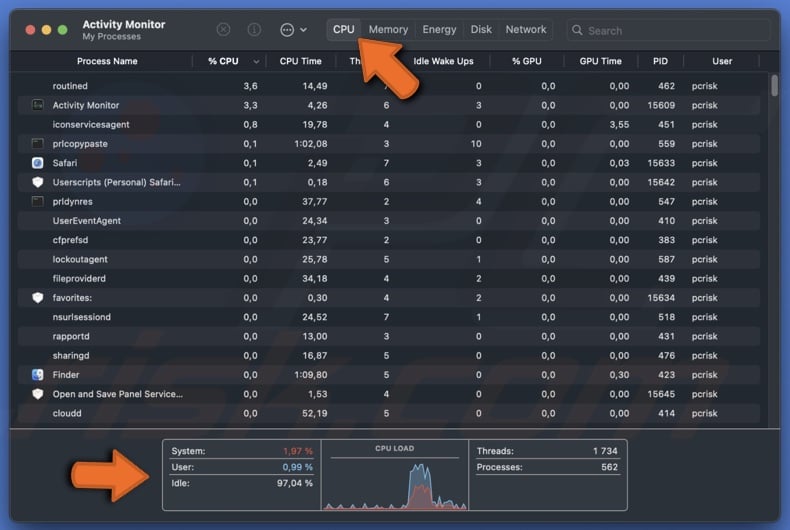Click the System 1,97 % value
The width and height of the screenshot is (790, 530).
point(298,451)
